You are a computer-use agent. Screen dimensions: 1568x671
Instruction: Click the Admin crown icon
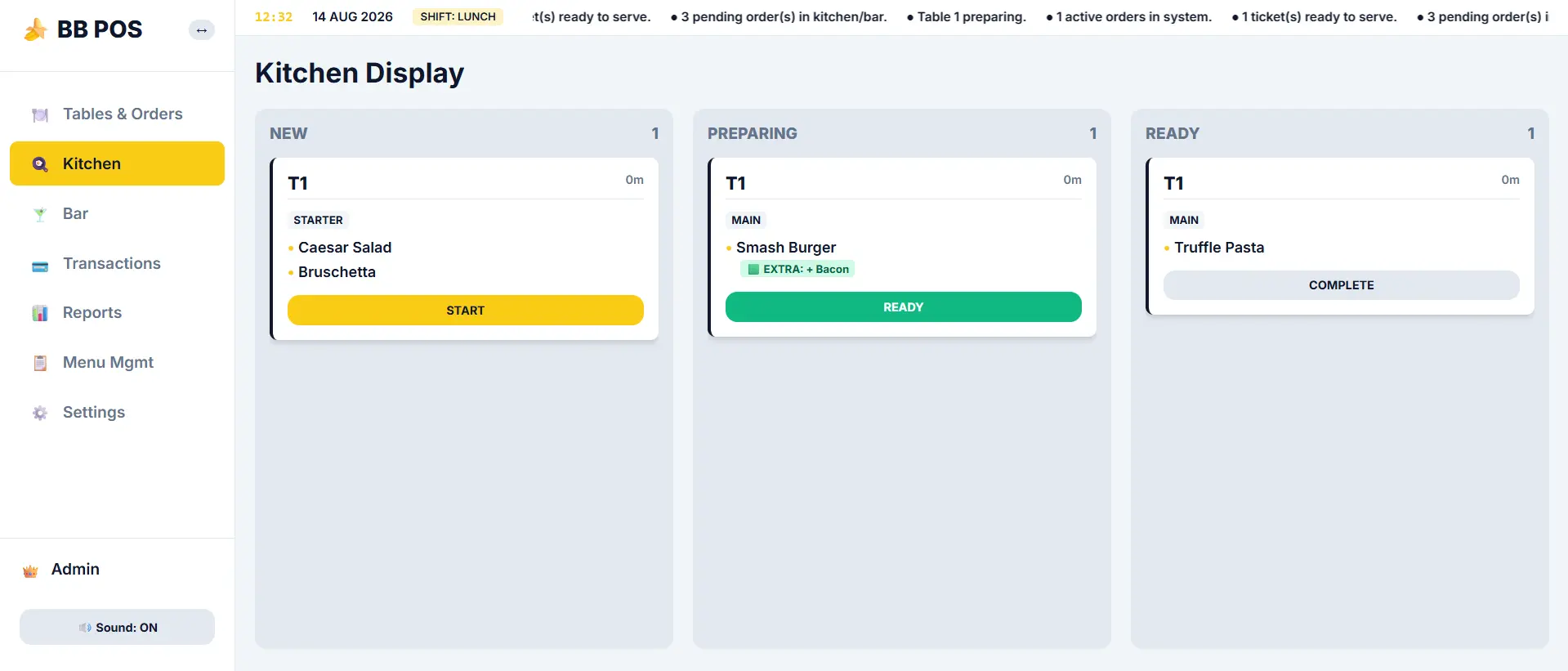click(31, 570)
